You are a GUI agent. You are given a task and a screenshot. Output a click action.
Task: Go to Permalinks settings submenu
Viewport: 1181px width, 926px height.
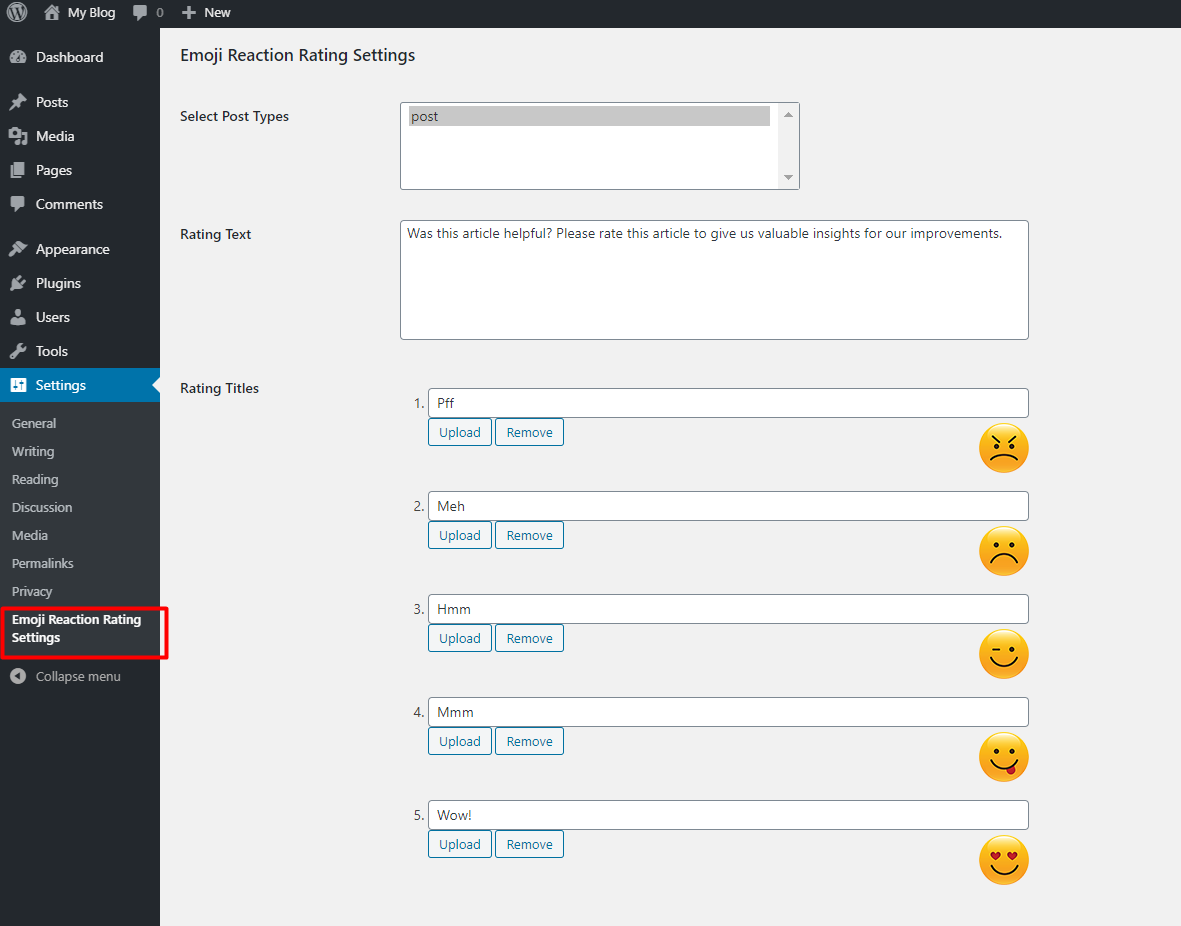pyautogui.click(x=43, y=564)
